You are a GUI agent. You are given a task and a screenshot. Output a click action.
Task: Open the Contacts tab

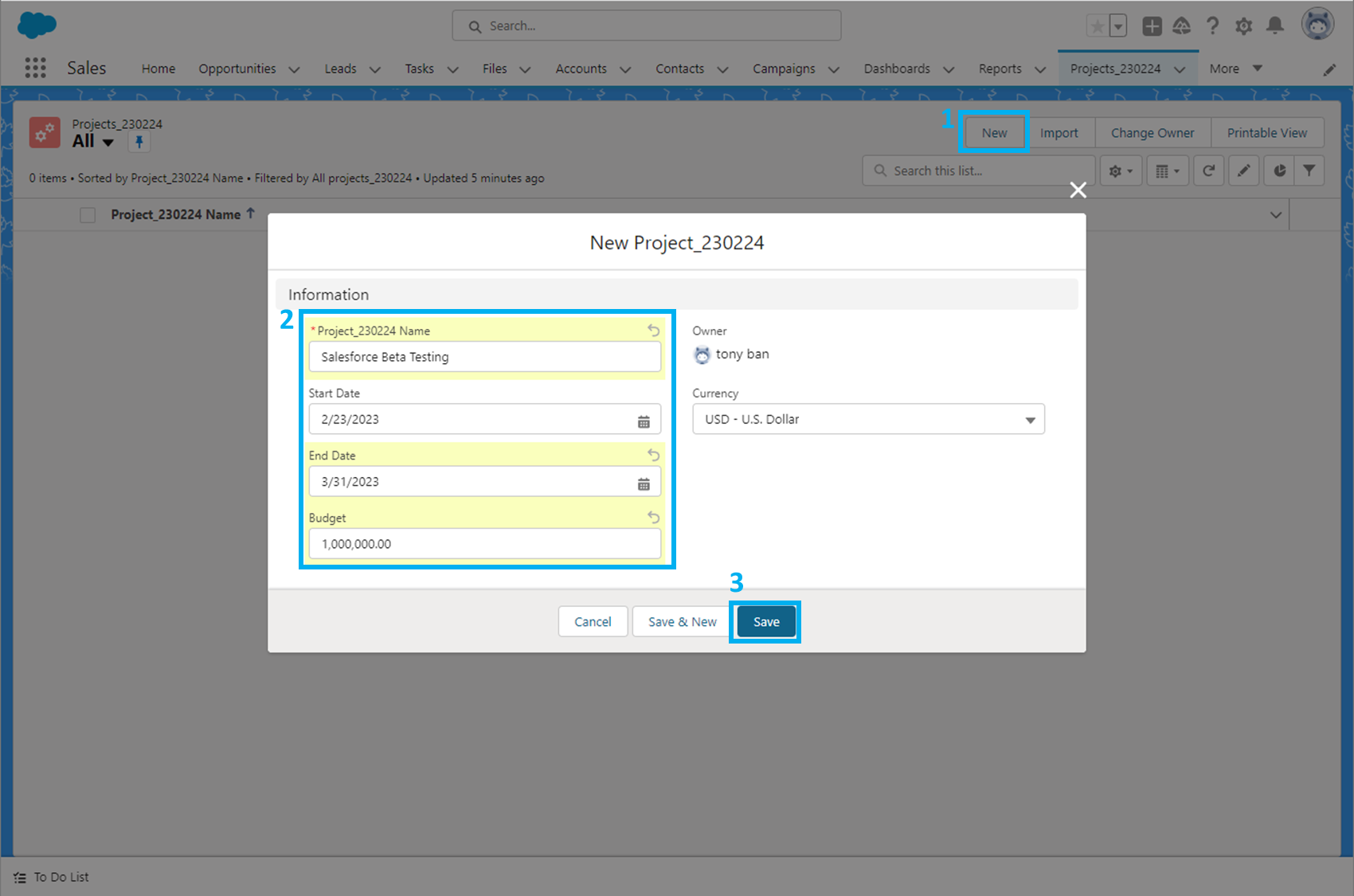point(679,68)
